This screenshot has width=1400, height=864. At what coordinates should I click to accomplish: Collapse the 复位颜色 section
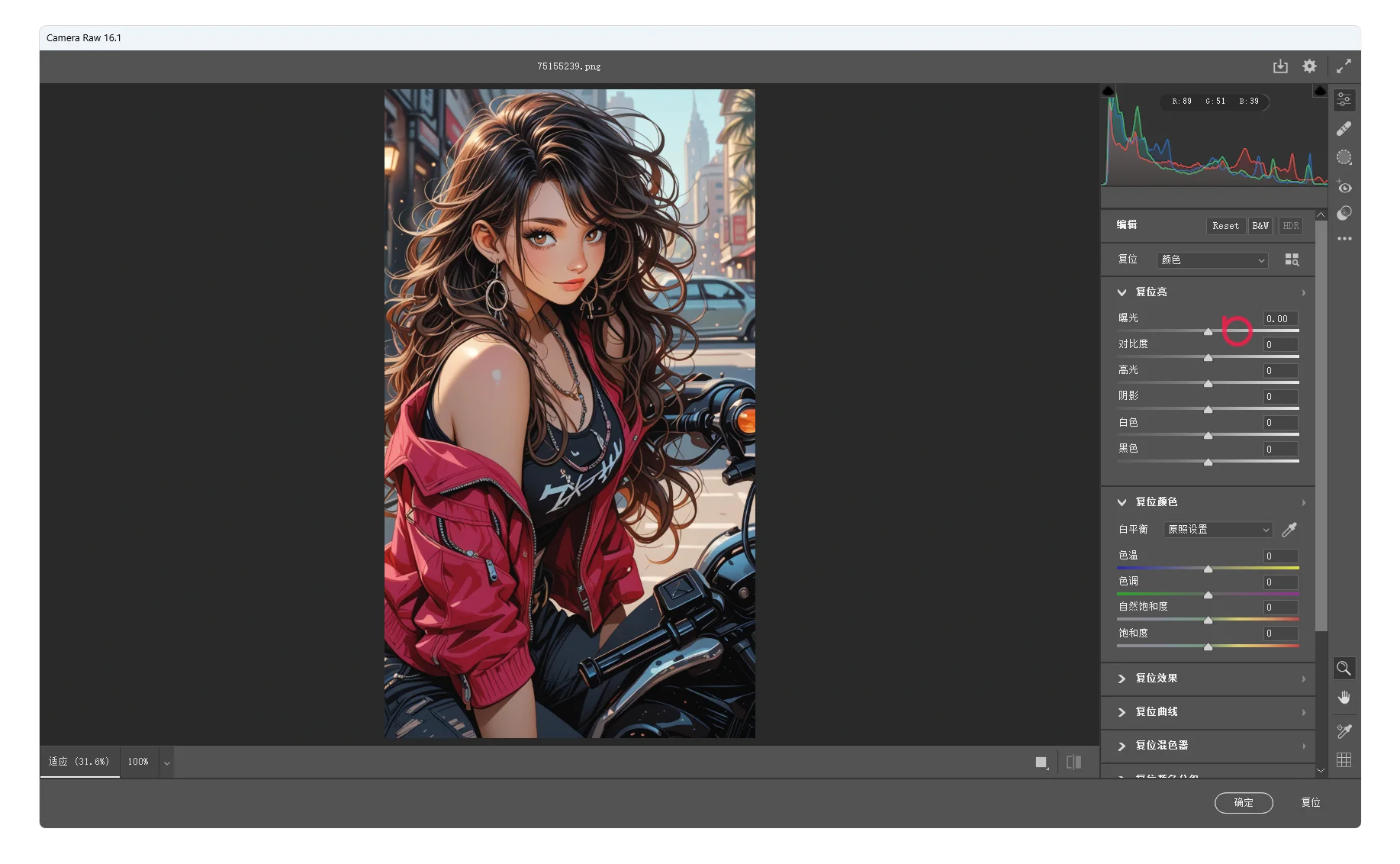coord(1122,502)
